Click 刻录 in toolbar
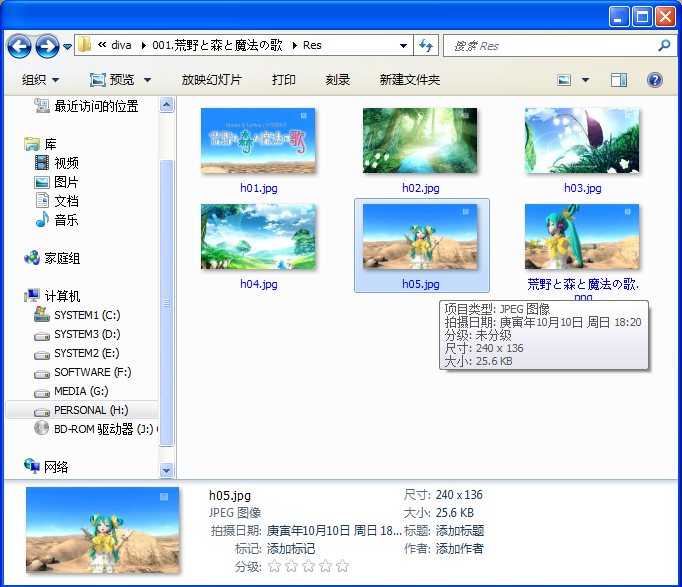Screen dimensions: 682x587 coord(338,80)
